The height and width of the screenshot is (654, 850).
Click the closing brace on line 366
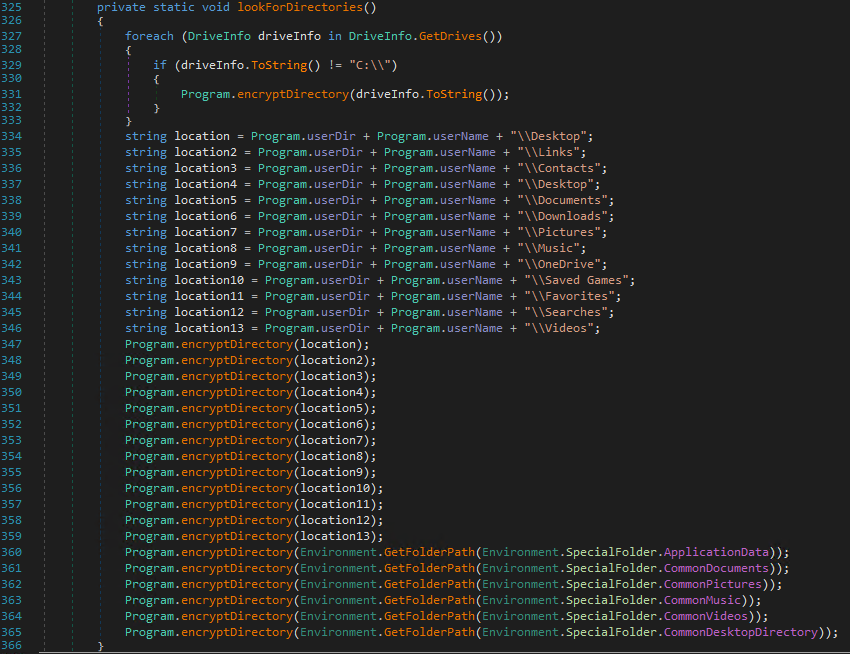pos(100,646)
